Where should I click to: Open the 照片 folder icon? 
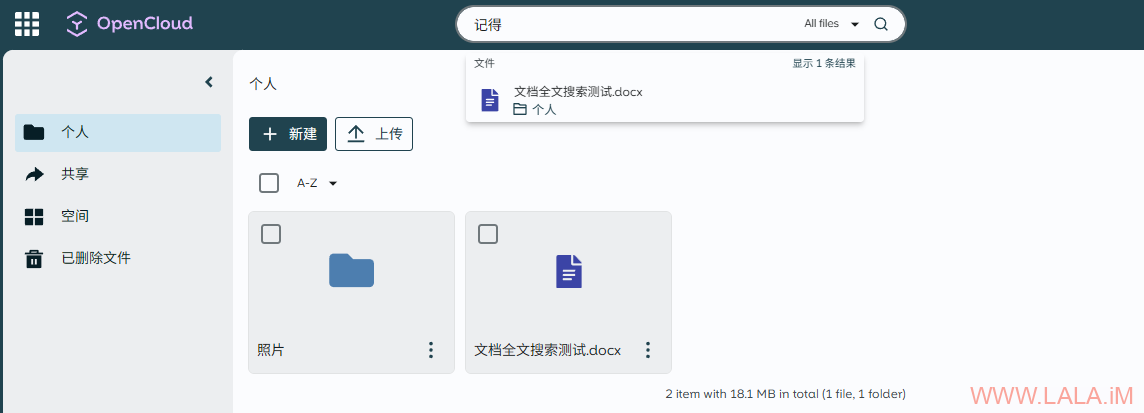[x=351, y=271]
